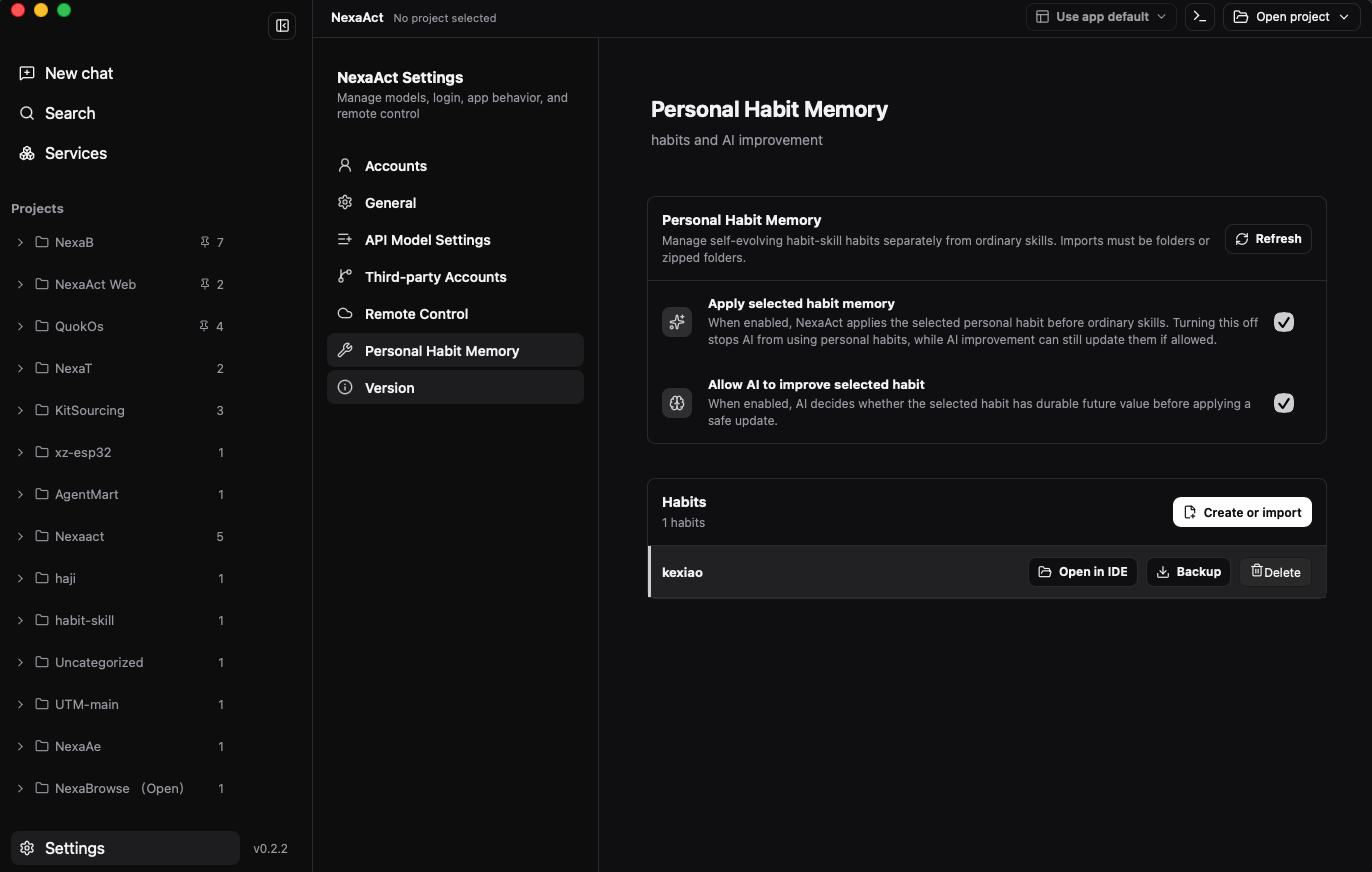Click the "No project selected" label
The height and width of the screenshot is (872, 1372).
tap(445, 18)
